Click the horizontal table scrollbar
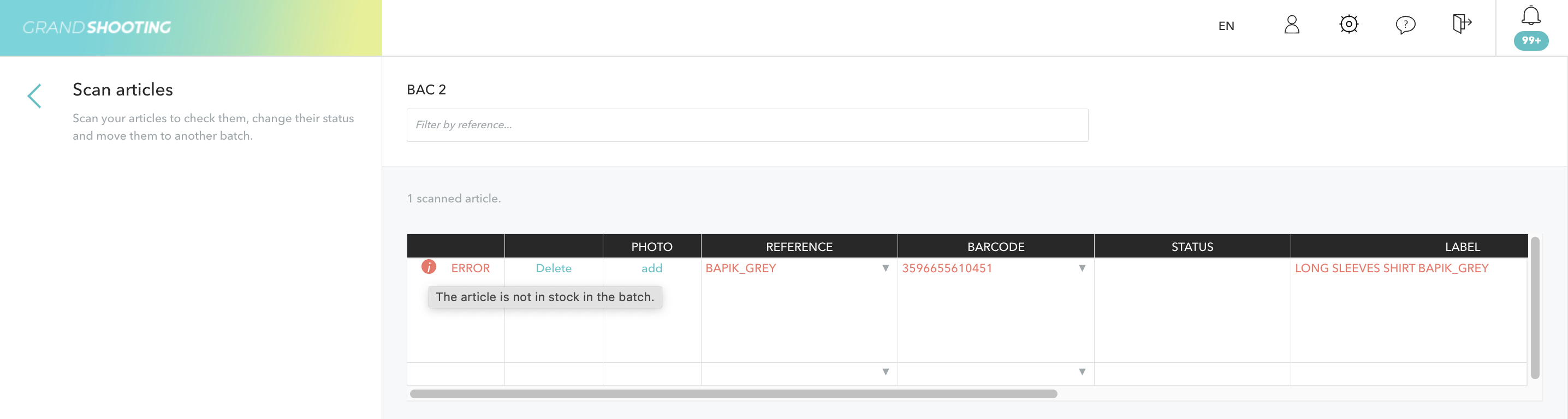This screenshot has height=419, width=1568. [x=733, y=394]
